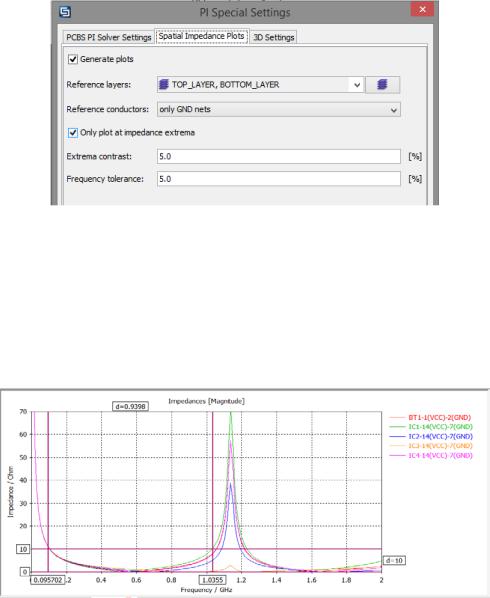Switch to PCBS PI Solver Settings tab
The width and height of the screenshot is (490, 598).
(109, 37)
